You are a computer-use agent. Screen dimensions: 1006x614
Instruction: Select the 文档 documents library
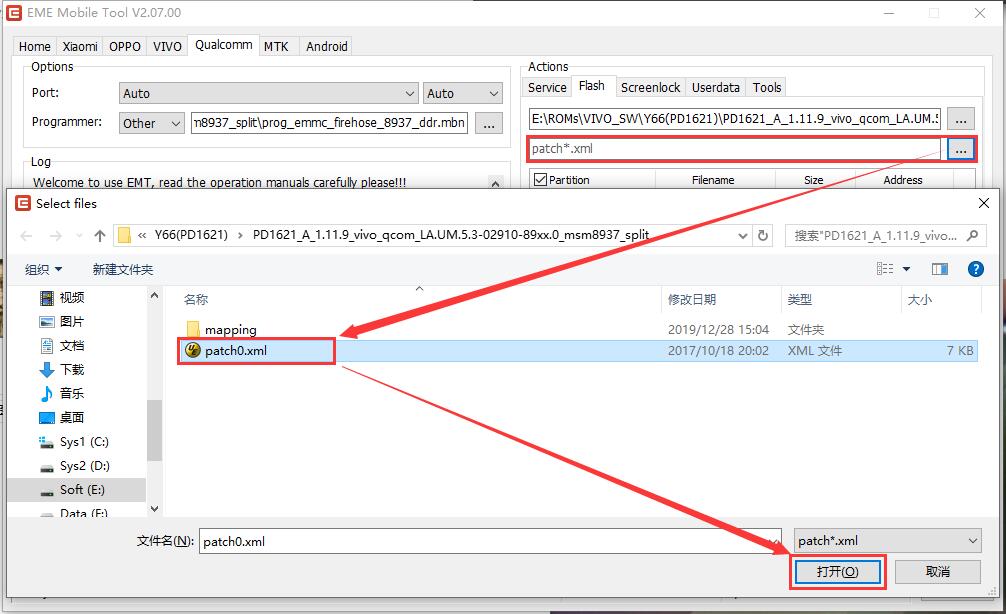click(x=62, y=346)
